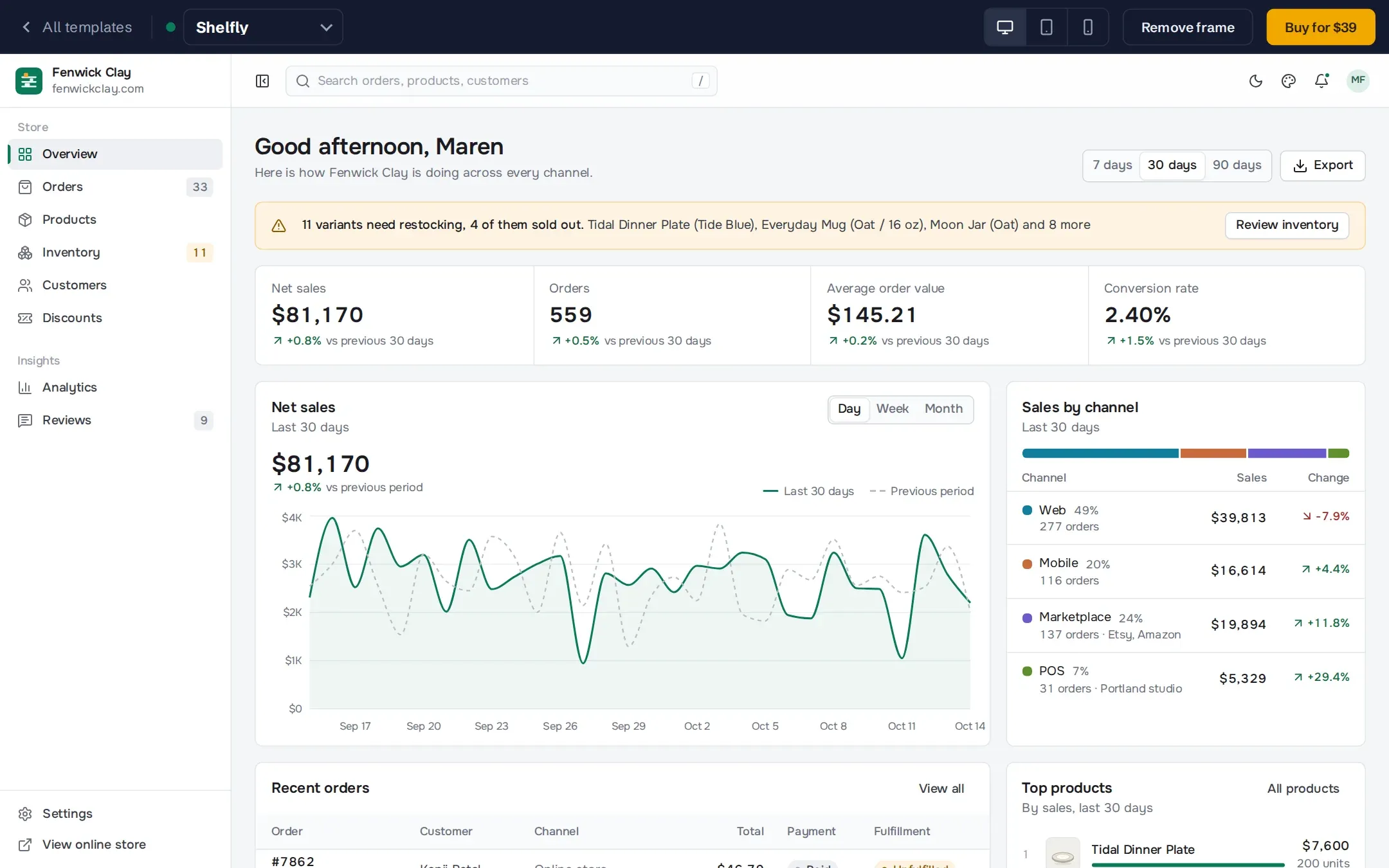Open All products link
The height and width of the screenshot is (868, 1389).
click(x=1303, y=789)
